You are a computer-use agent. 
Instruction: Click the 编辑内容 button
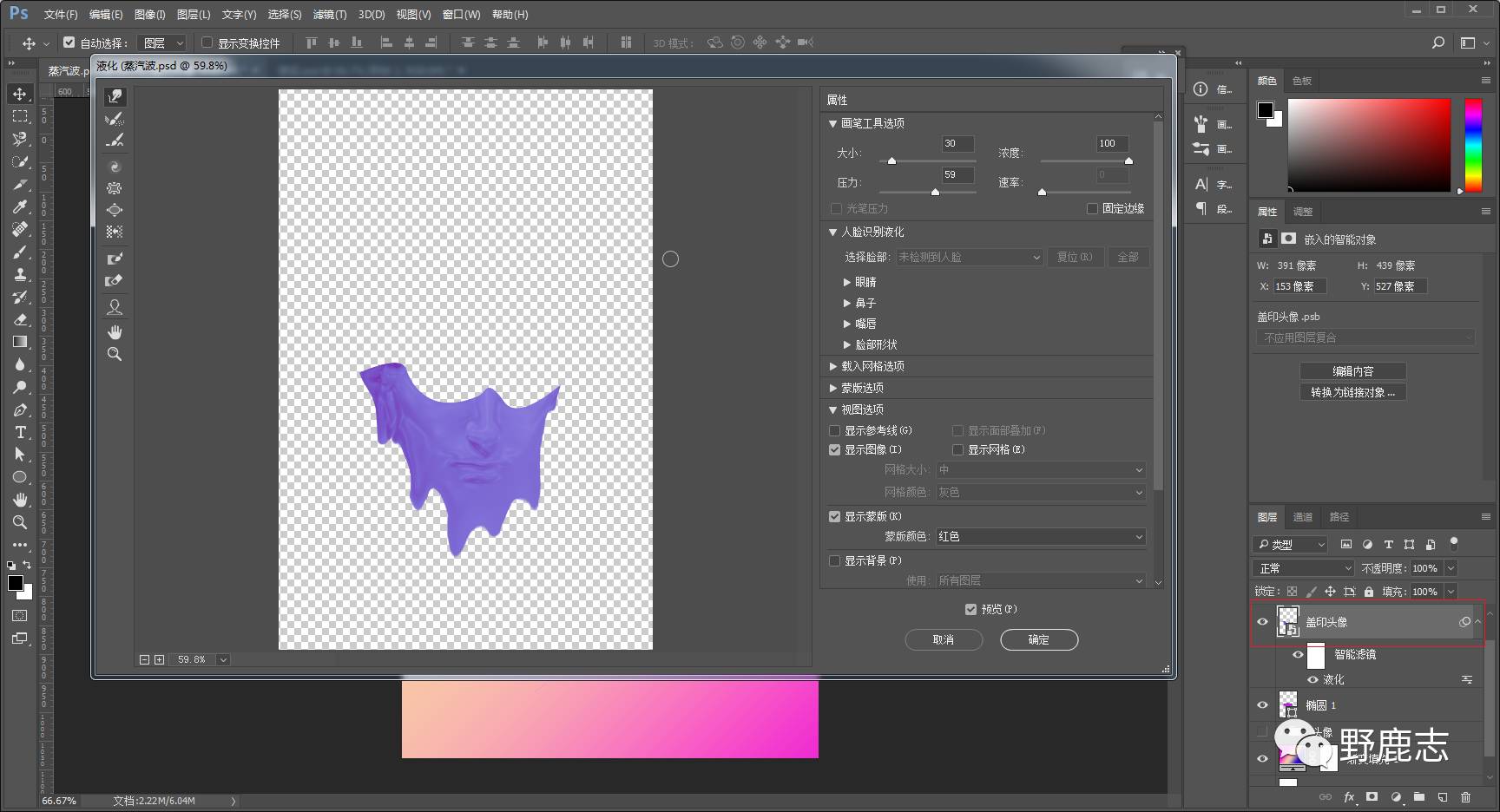1352,370
